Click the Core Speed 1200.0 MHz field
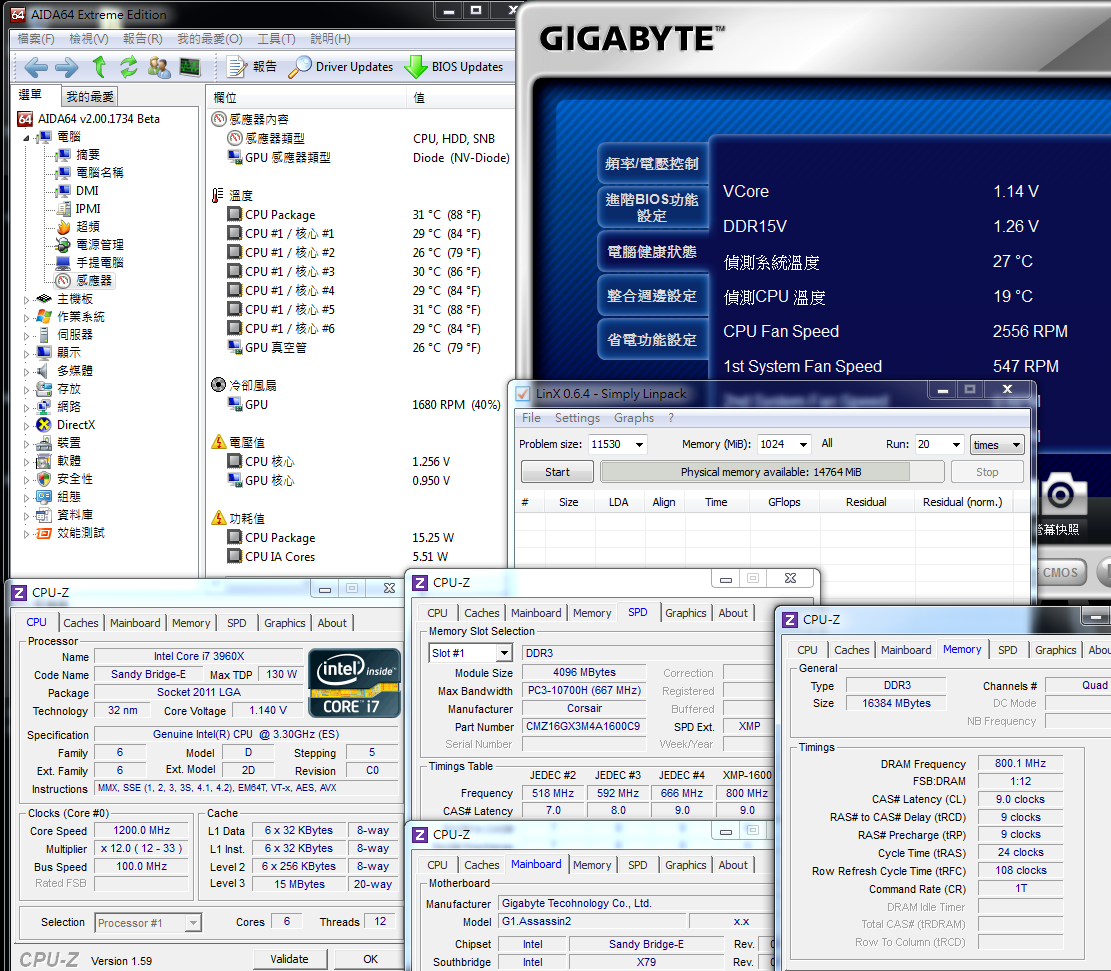This screenshot has width=1111, height=971. [x=142, y=830]
